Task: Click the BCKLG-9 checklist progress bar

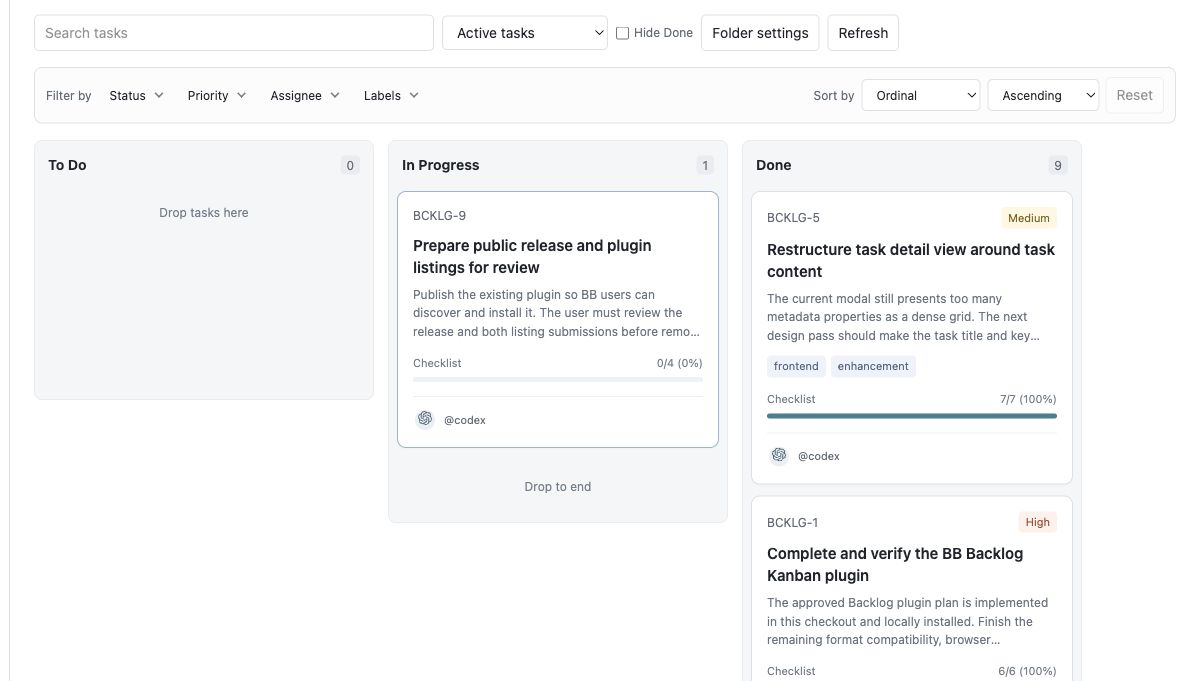Action: click(558, 379)
